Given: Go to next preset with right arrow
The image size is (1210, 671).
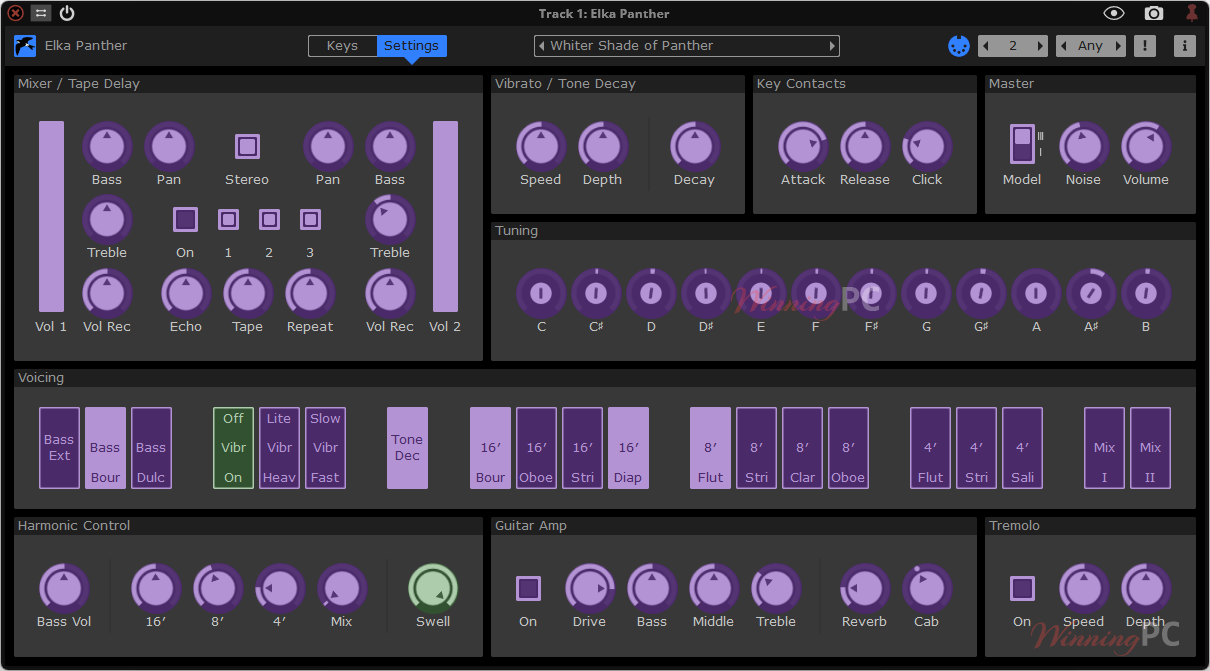Looking at the screenshot, I should pos(832,46).
